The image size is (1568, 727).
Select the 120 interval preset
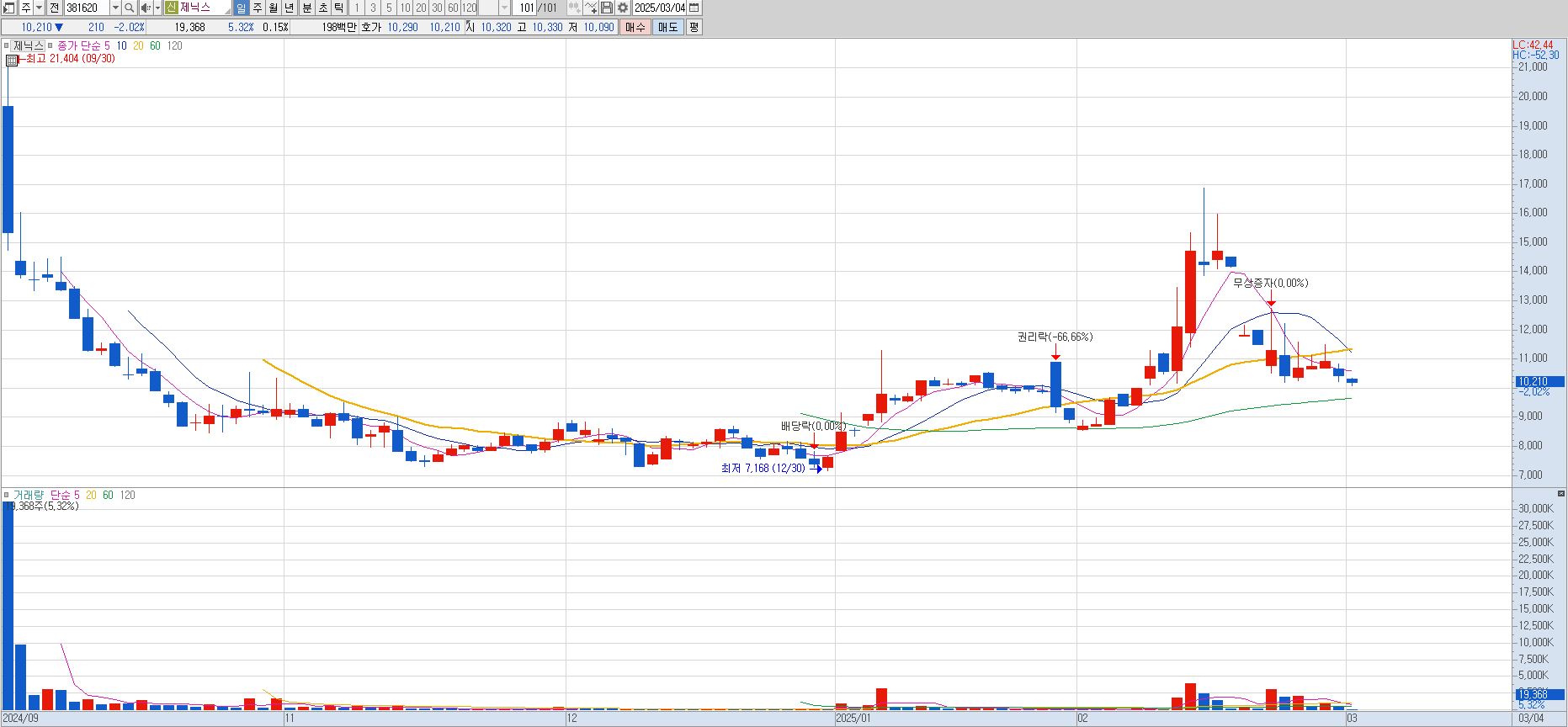pyautogui.click(x=469, y=8)
